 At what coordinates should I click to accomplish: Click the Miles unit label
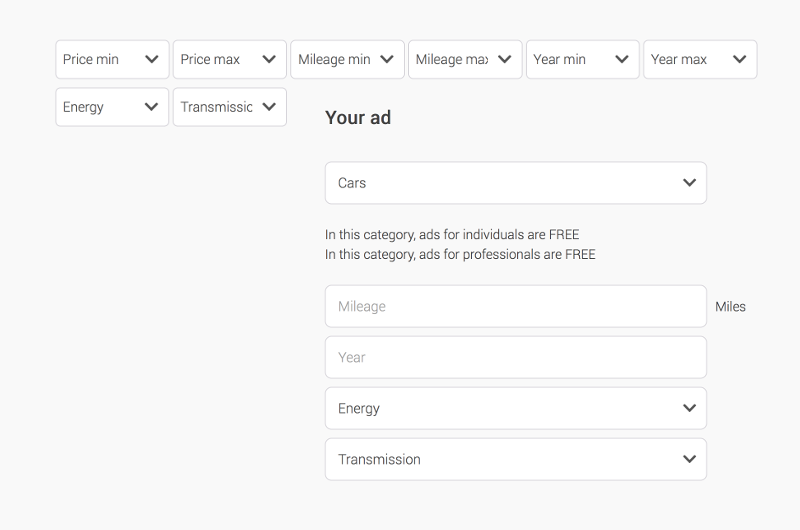click(730, 307)
